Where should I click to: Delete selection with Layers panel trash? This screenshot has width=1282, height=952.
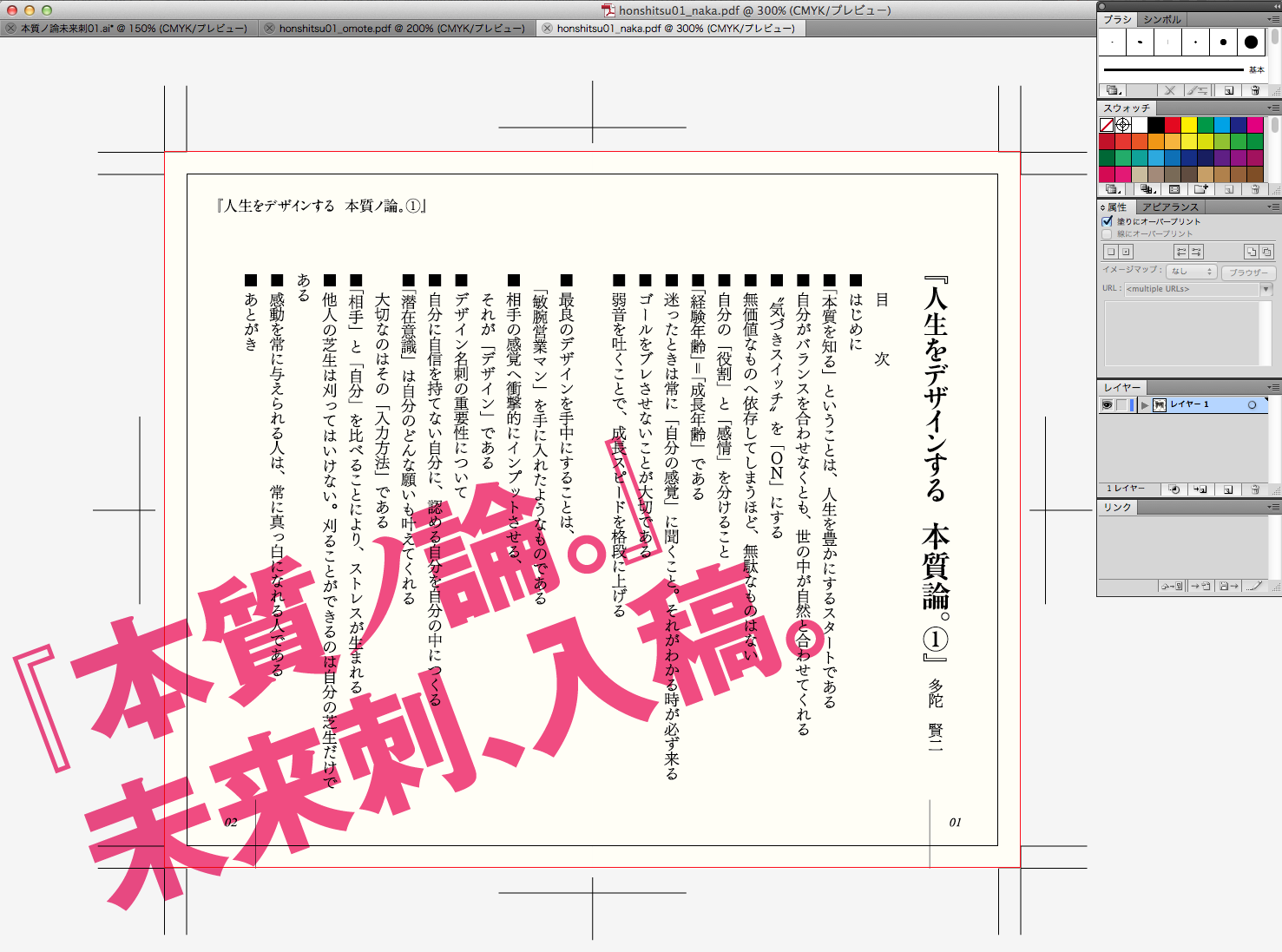point(1255,489)
